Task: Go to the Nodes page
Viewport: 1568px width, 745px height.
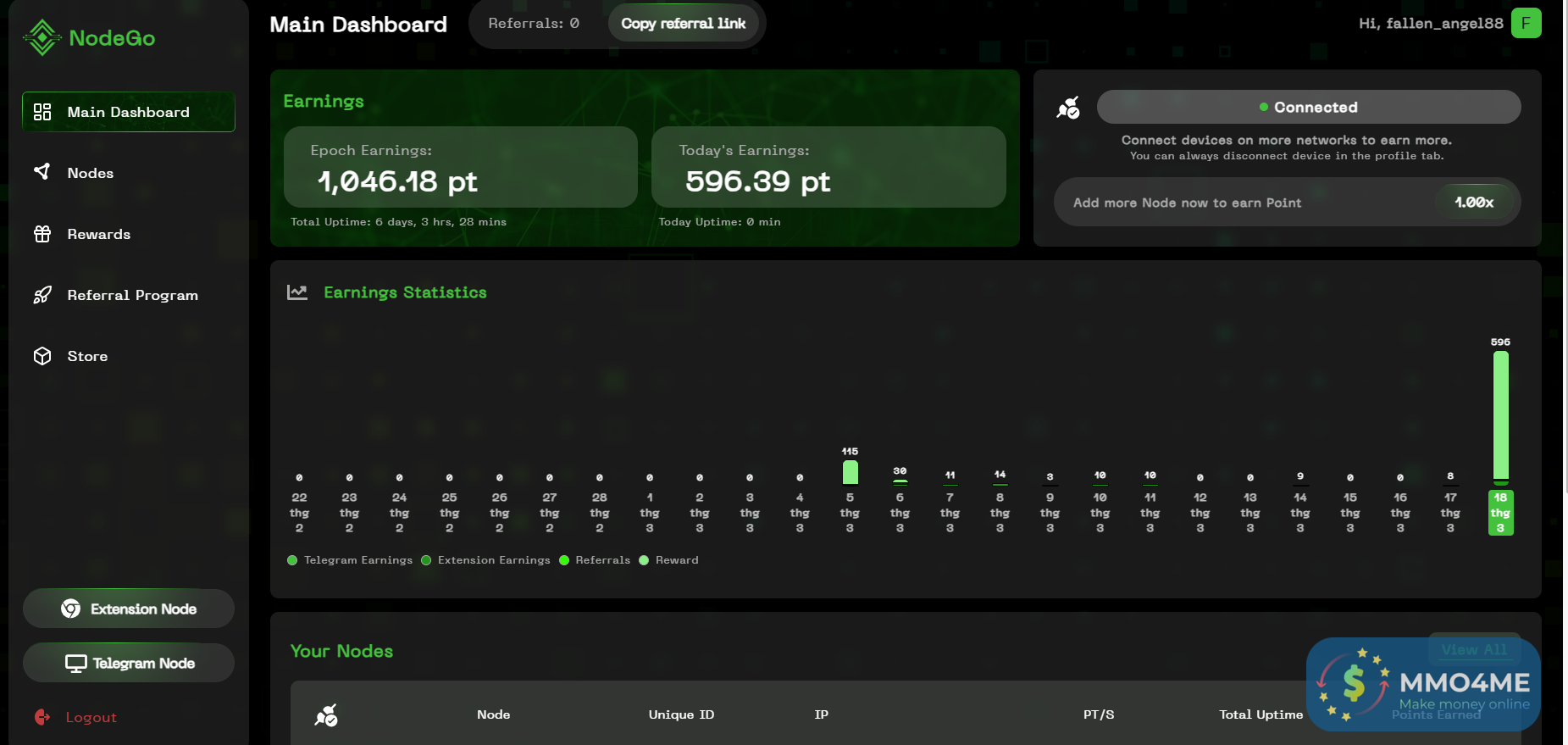Action: tap(129, 173)
